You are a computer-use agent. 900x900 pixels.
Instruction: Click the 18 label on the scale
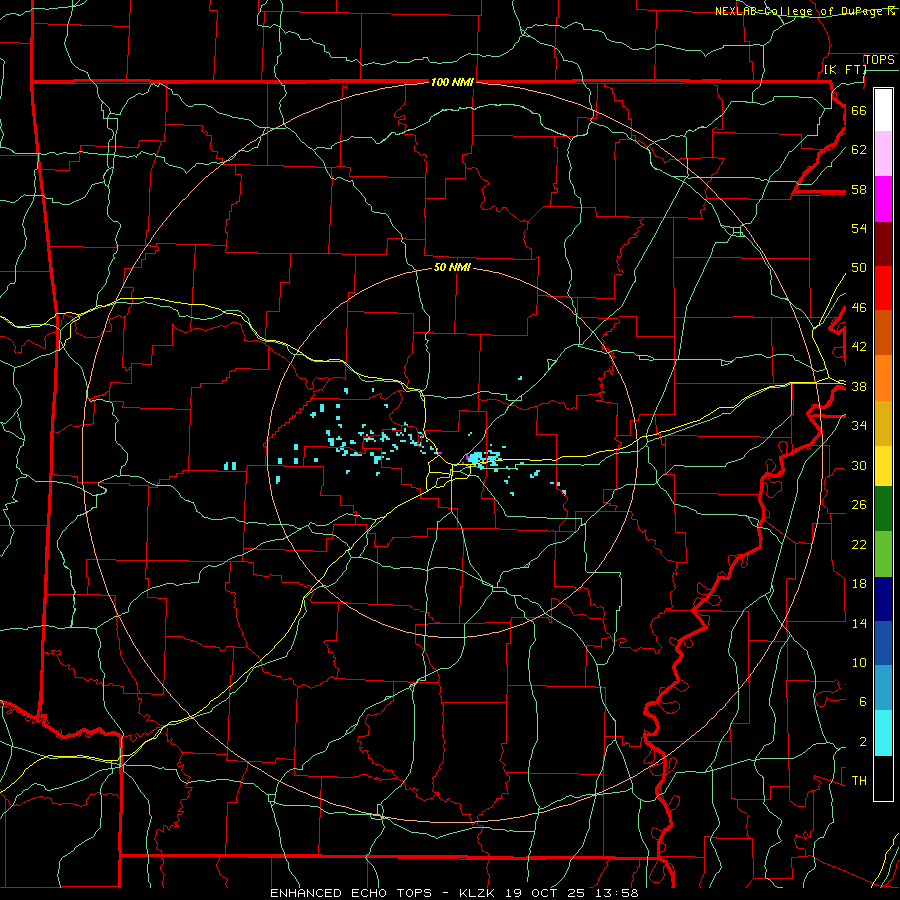[x=859, y=584]
